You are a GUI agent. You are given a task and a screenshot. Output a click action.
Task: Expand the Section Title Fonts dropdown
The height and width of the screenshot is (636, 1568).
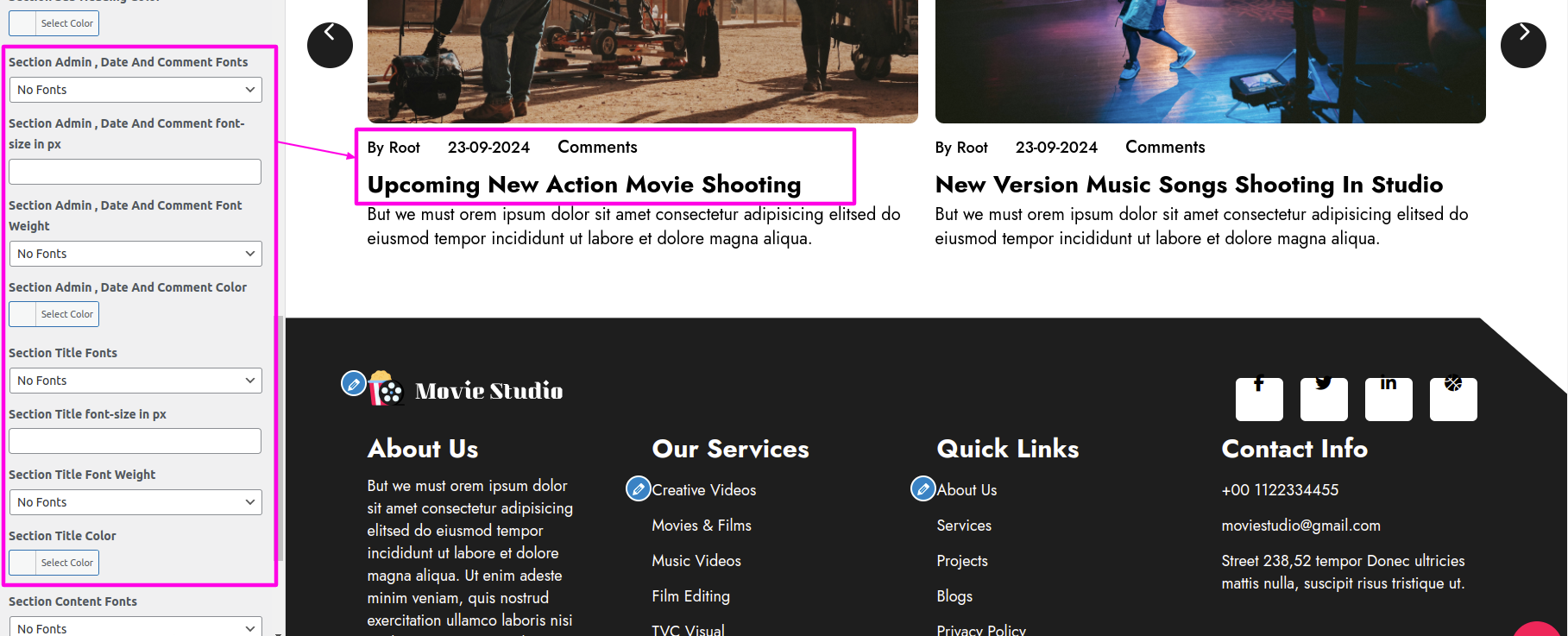135,381
